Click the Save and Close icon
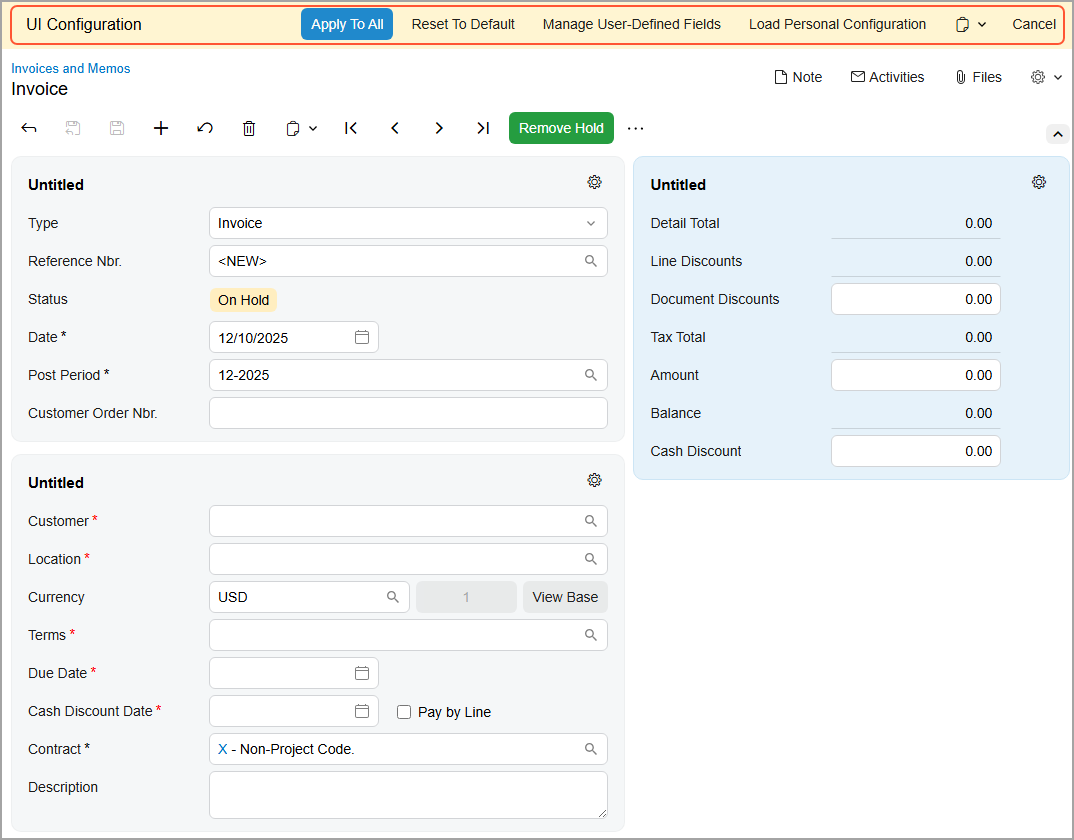1074x840 pixels. click(x=73, y=128)
